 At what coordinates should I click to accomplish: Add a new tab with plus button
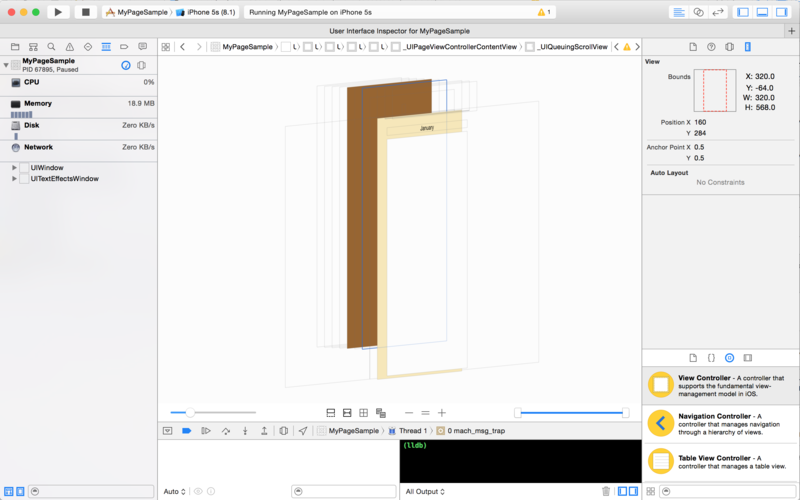[x=791, y=31]
